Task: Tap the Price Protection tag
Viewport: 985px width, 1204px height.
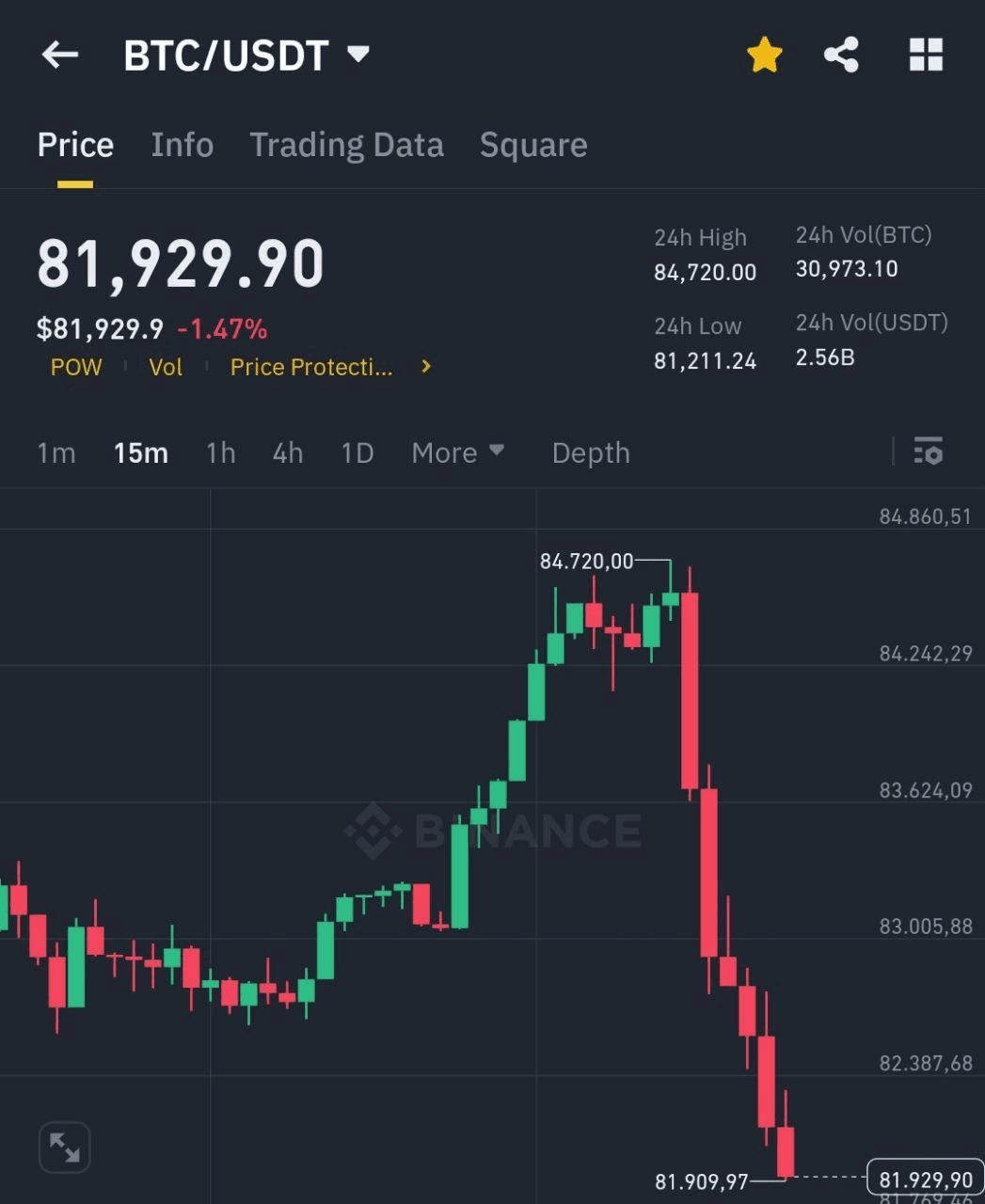Action: click(x=311, y=367)
